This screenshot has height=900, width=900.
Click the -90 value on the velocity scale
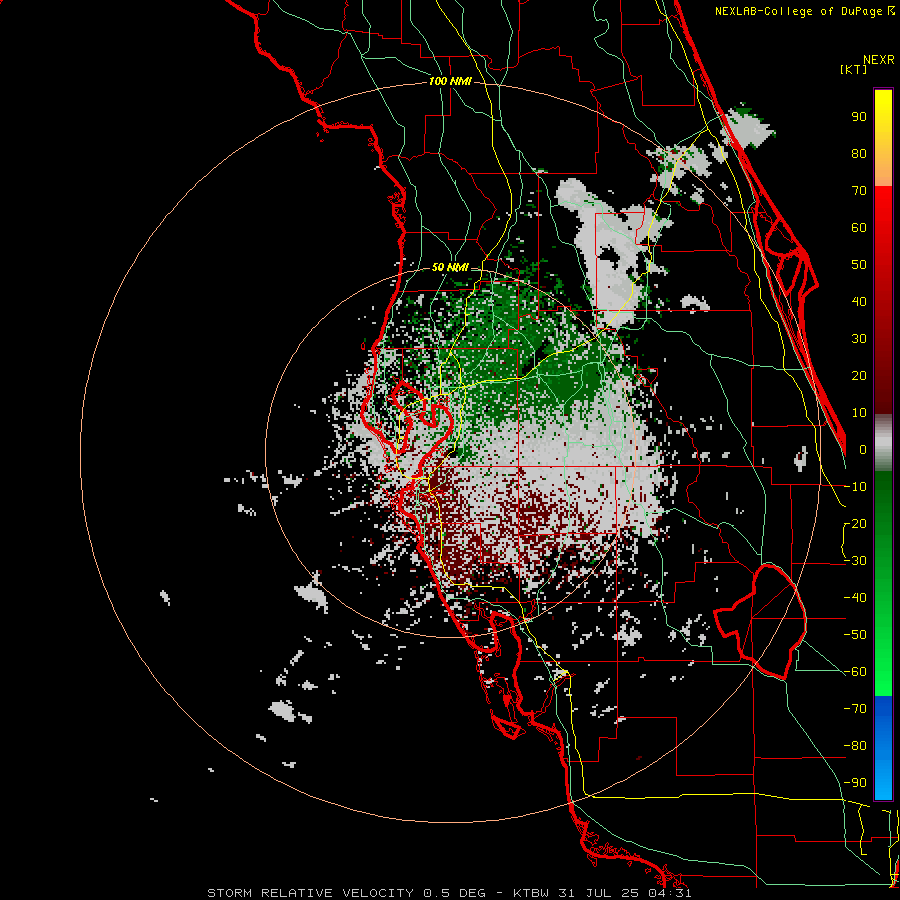click(855, 783)
